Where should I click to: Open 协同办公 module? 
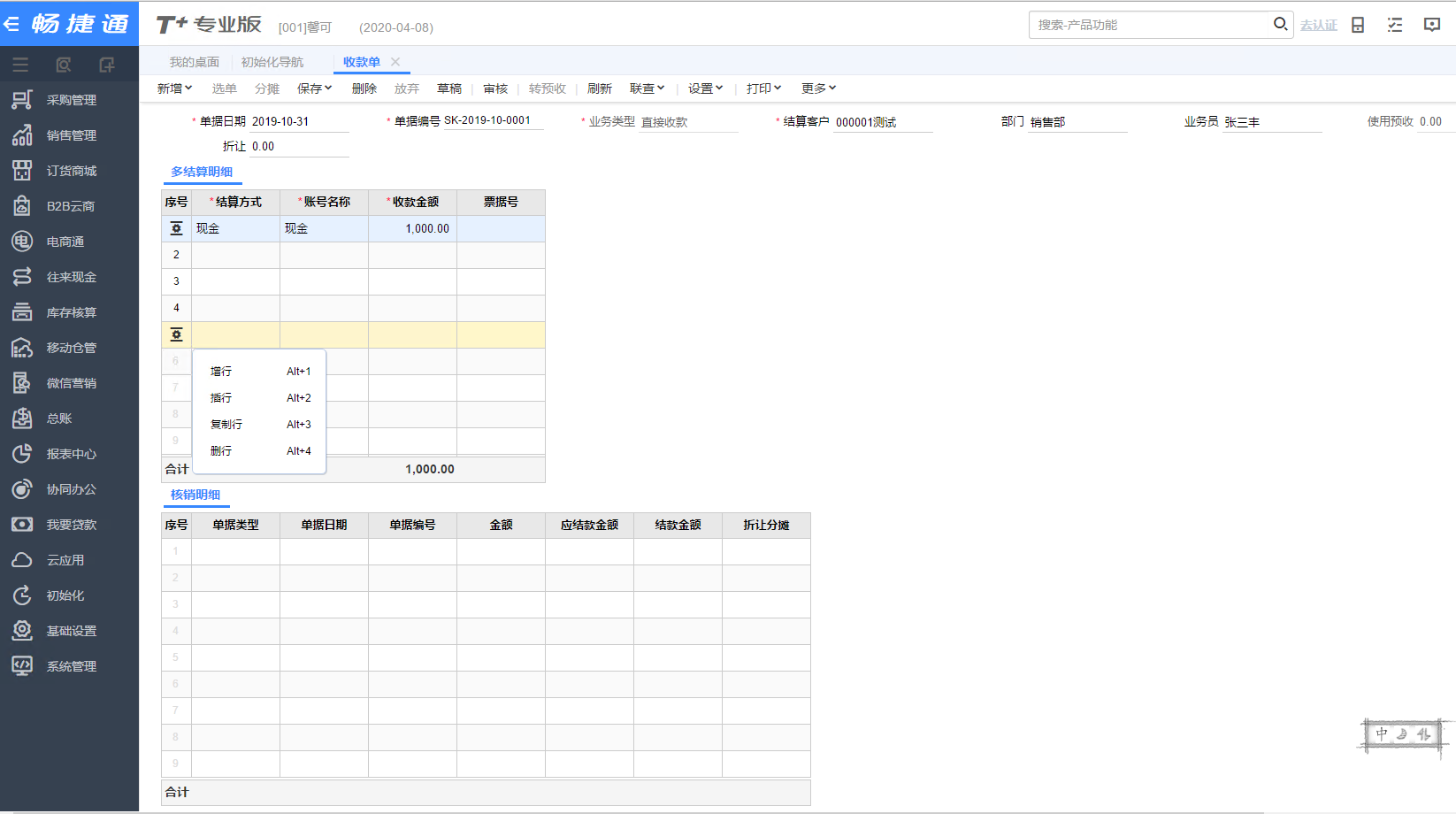69,489
